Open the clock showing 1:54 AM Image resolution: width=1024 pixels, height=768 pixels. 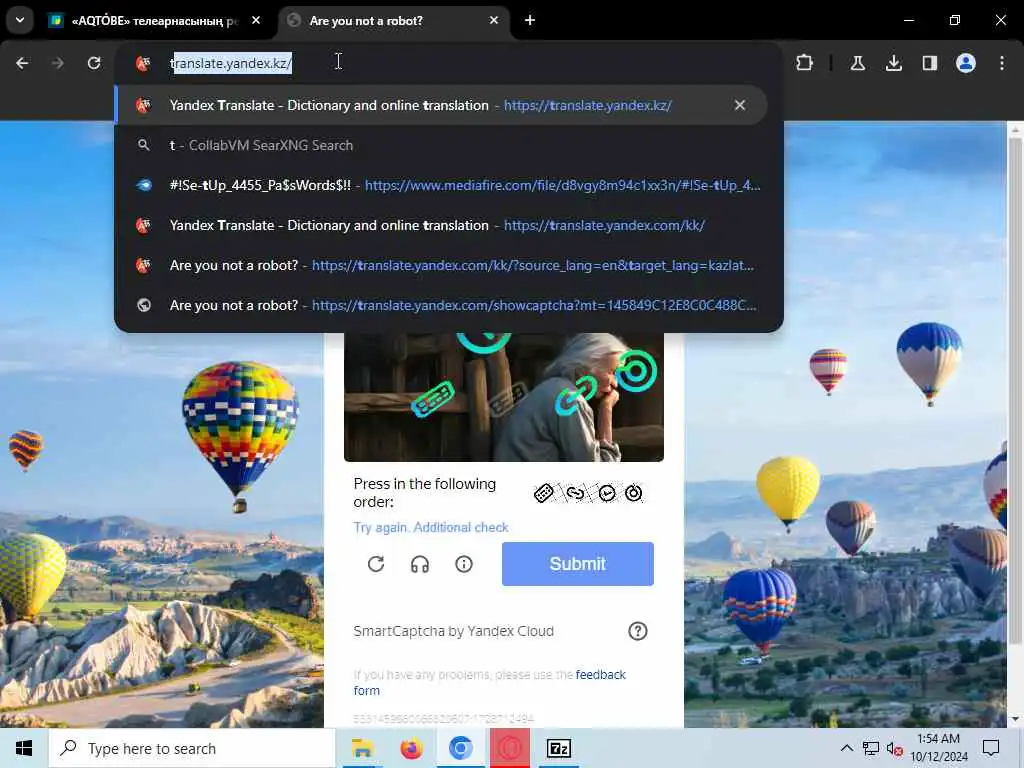[x=938, y=748]
